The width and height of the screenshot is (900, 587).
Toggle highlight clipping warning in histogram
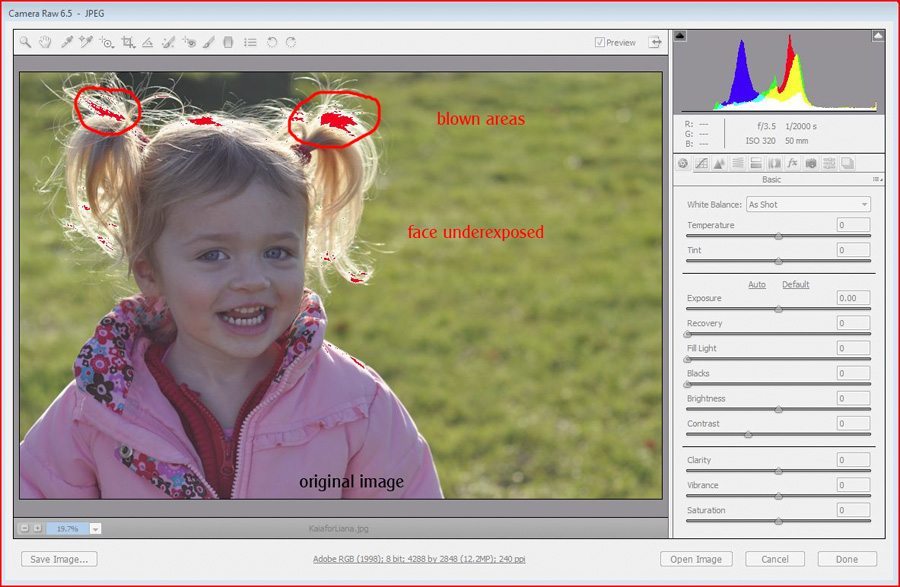pyautogui.click(x=878, y=35)
